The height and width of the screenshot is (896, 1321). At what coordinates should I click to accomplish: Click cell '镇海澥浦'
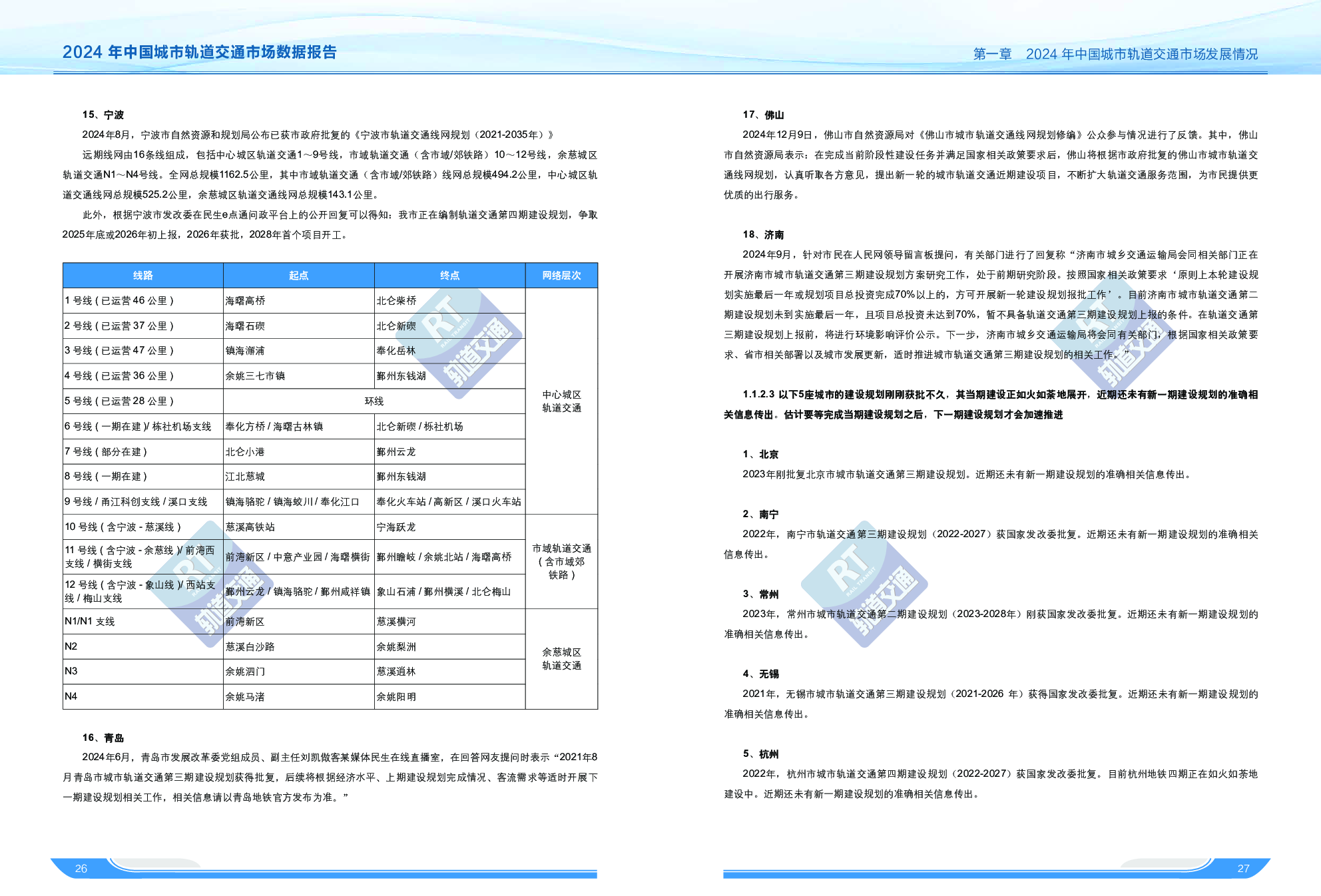[x=298, y=351]
